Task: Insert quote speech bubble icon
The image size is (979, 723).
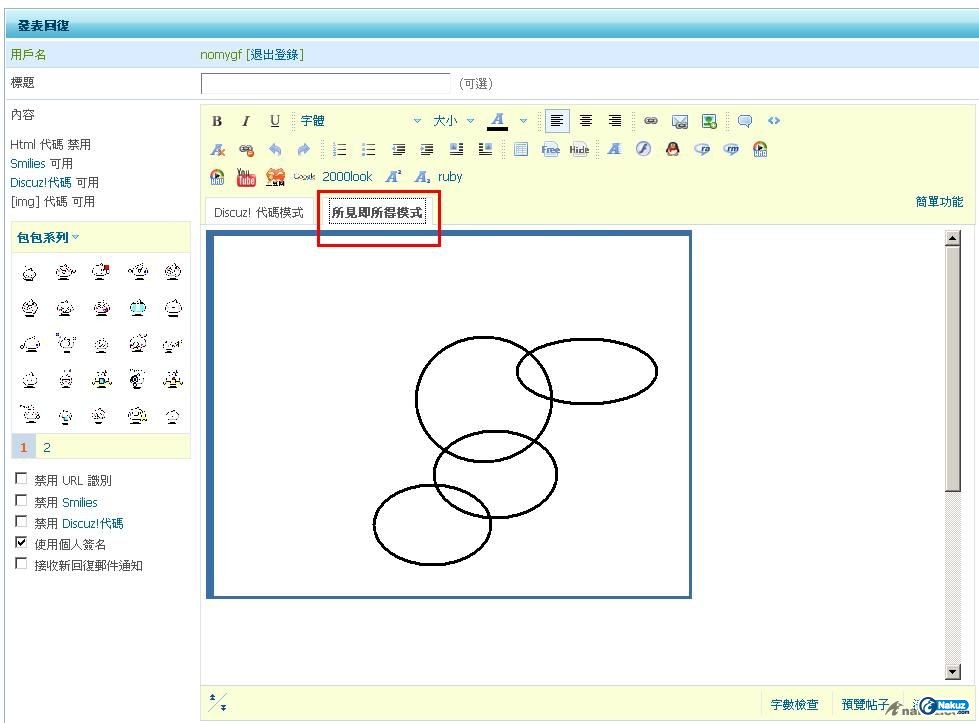Action: coord(744,120)
